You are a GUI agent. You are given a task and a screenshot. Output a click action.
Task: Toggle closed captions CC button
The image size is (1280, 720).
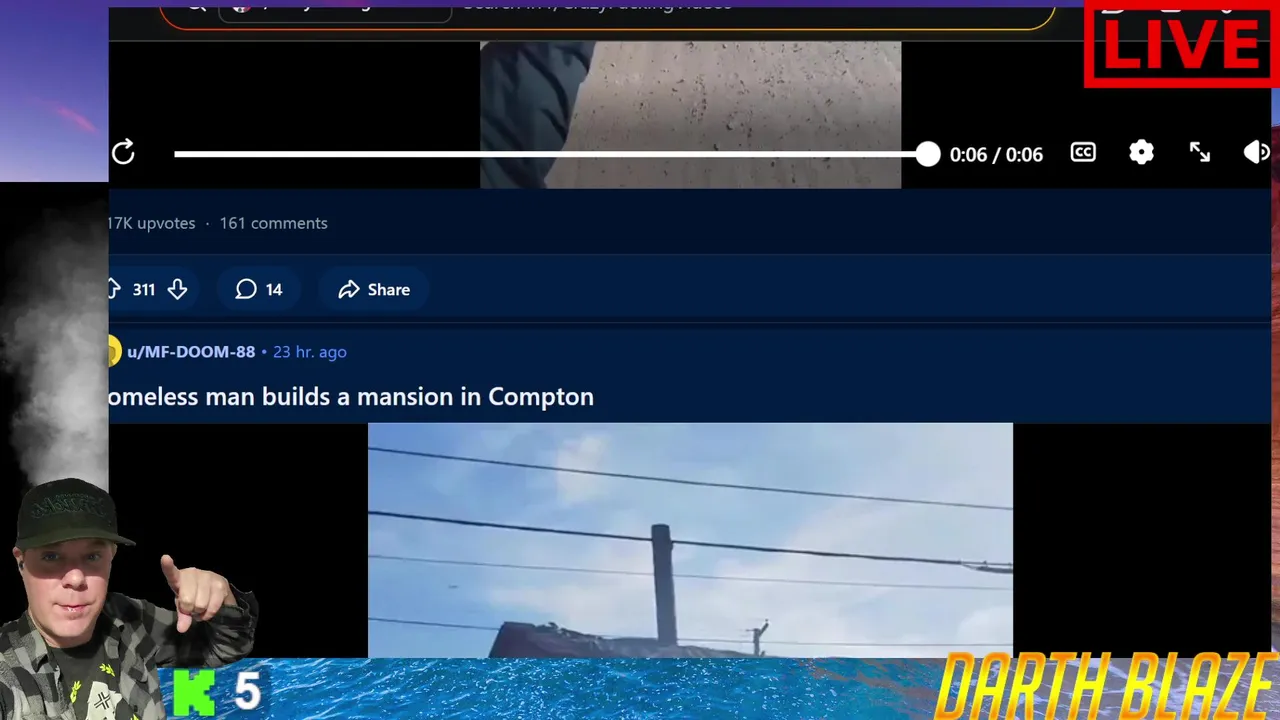1083,153
